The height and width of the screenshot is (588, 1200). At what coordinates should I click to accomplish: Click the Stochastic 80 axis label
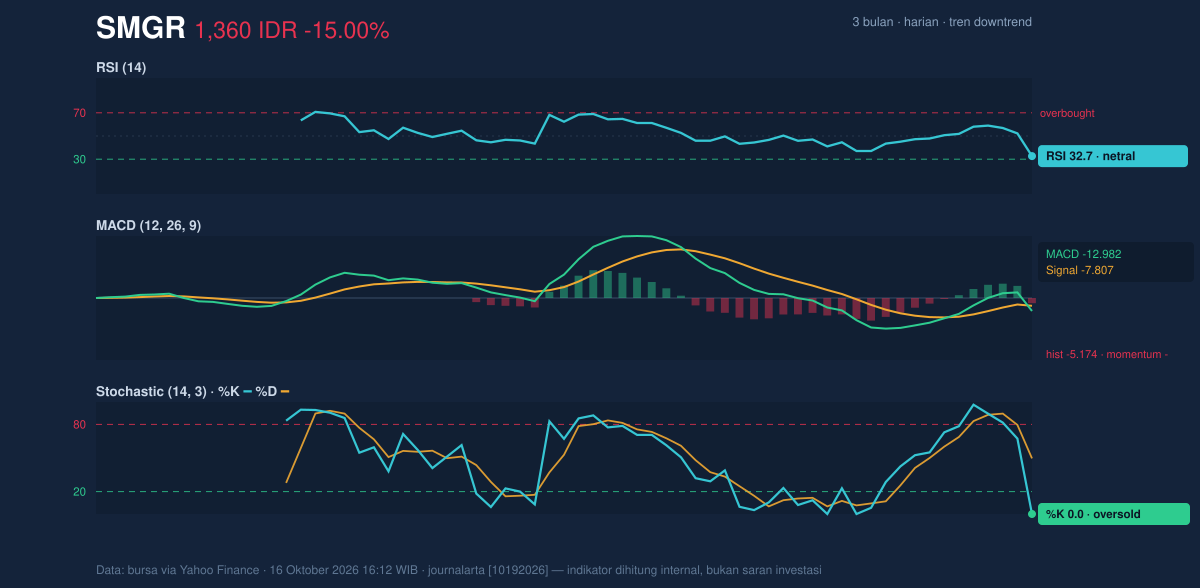point(79,425)
